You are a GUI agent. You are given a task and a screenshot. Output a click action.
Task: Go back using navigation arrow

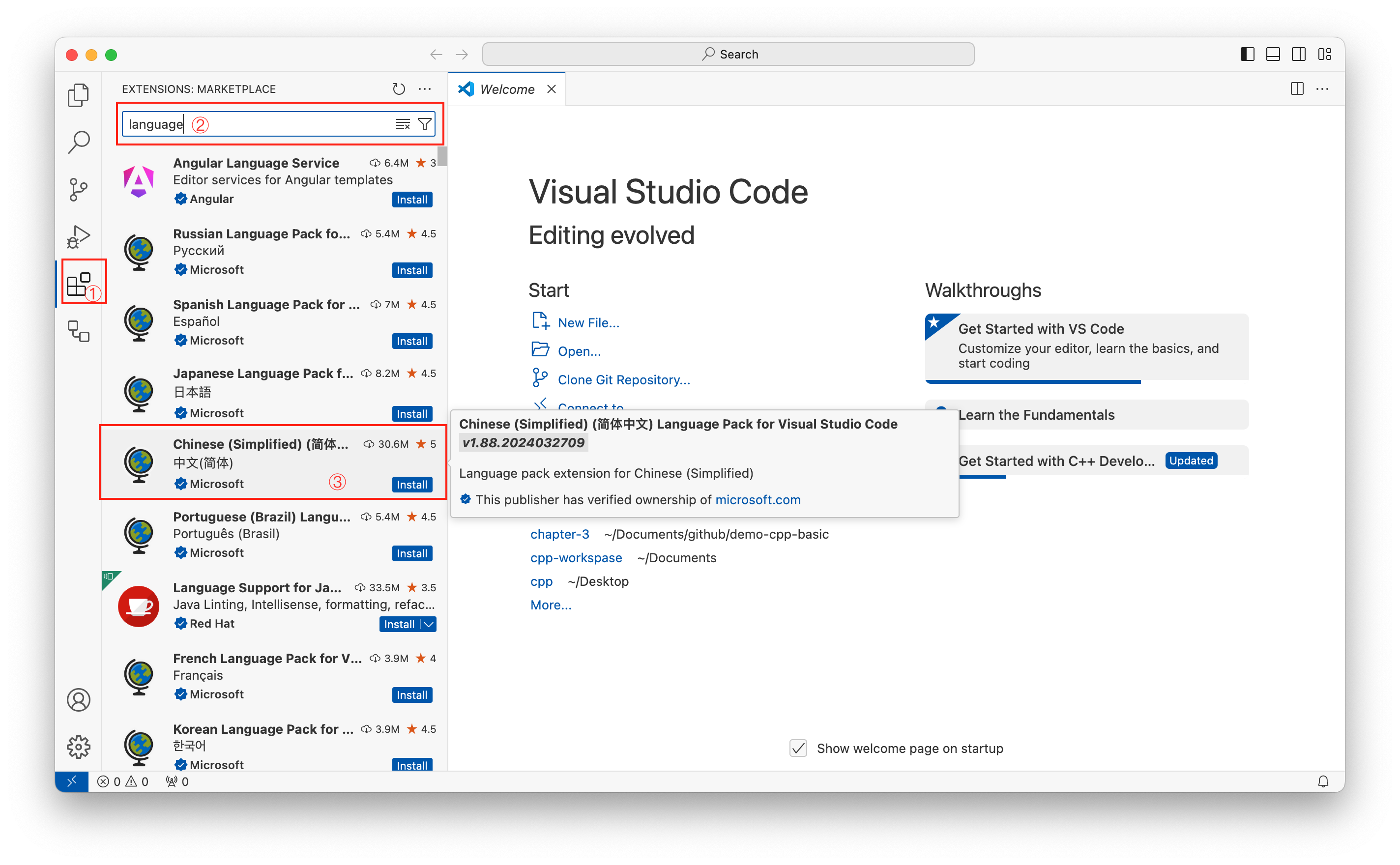pos(436,55)
